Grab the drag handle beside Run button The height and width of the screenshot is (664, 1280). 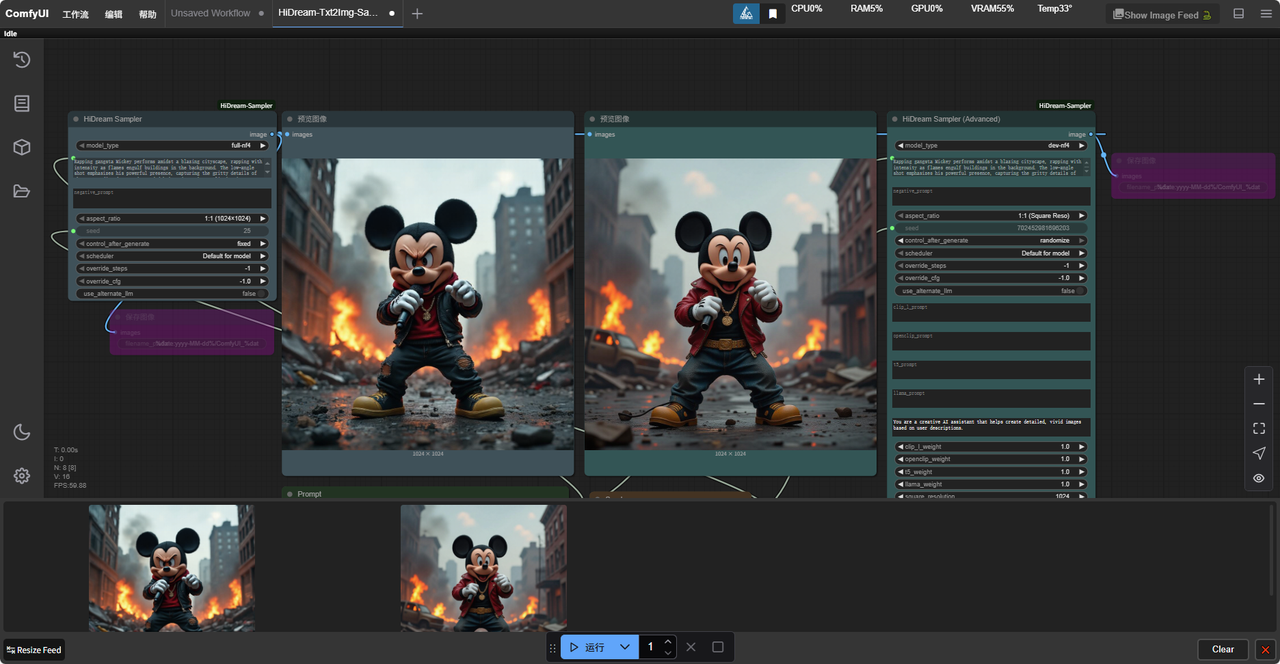[553, 648]
